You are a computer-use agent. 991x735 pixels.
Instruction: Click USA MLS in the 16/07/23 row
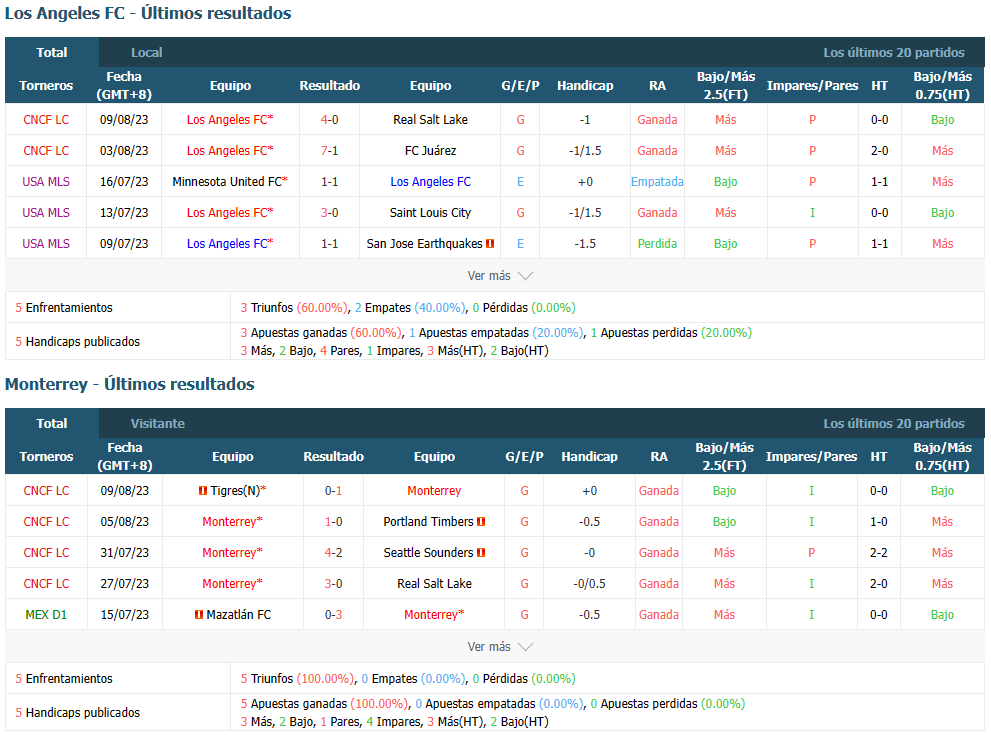46,181
